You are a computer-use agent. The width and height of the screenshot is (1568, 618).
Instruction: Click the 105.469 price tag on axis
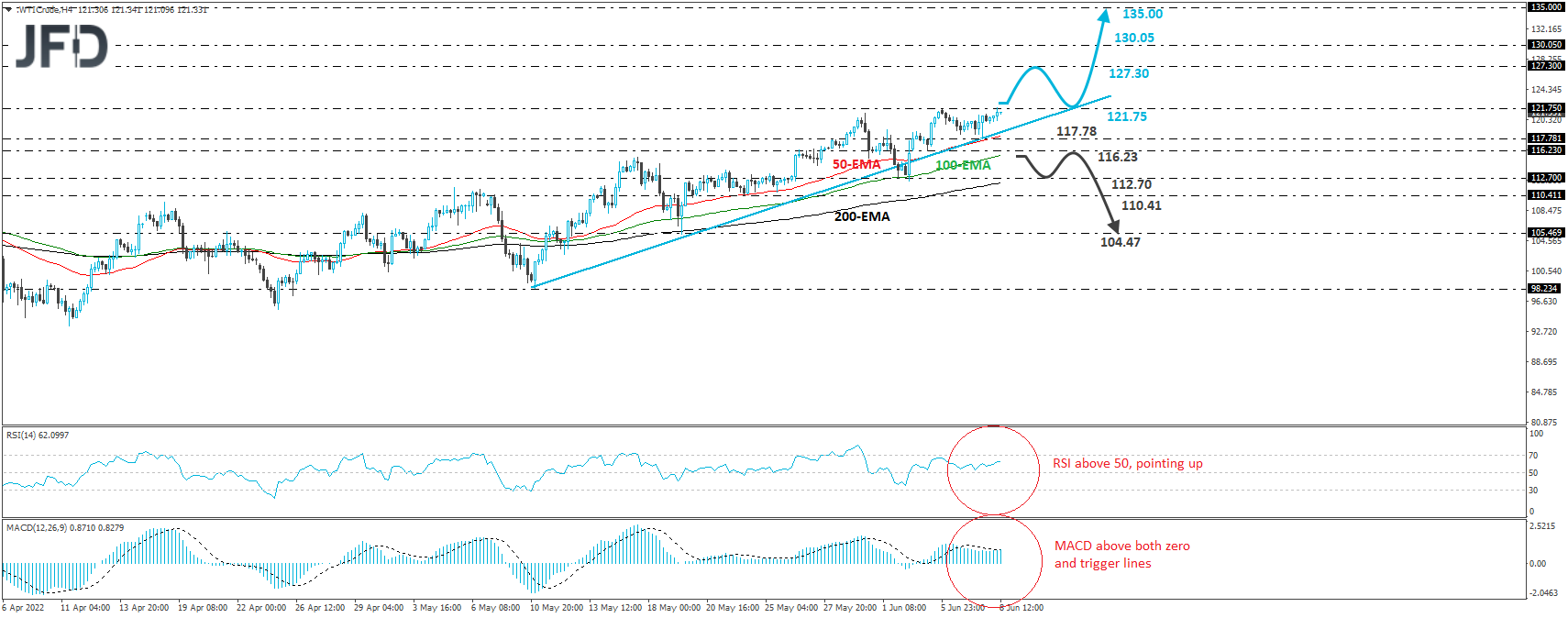pyautogui.click(x=1546, y=233)
